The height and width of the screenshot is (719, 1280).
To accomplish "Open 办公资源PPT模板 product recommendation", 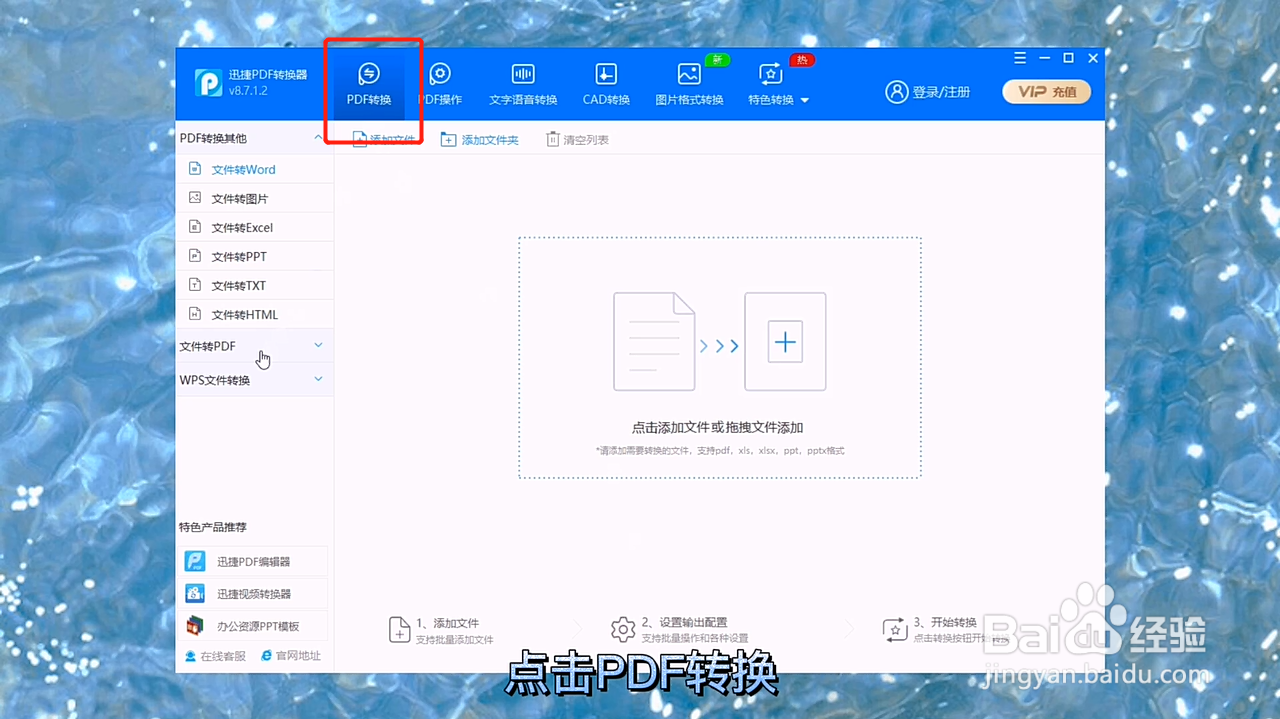I will [254, 626].
